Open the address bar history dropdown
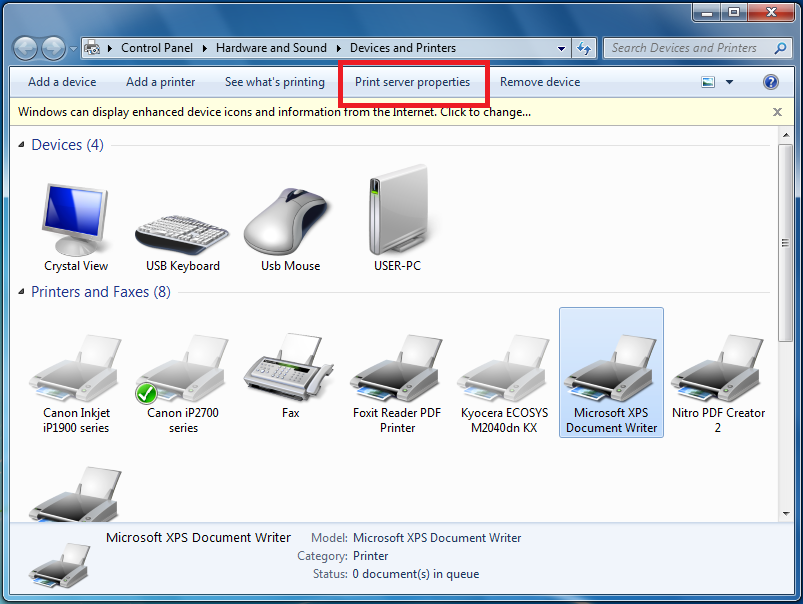The height and width of the screenshot is (604, 803). [561, 49]
